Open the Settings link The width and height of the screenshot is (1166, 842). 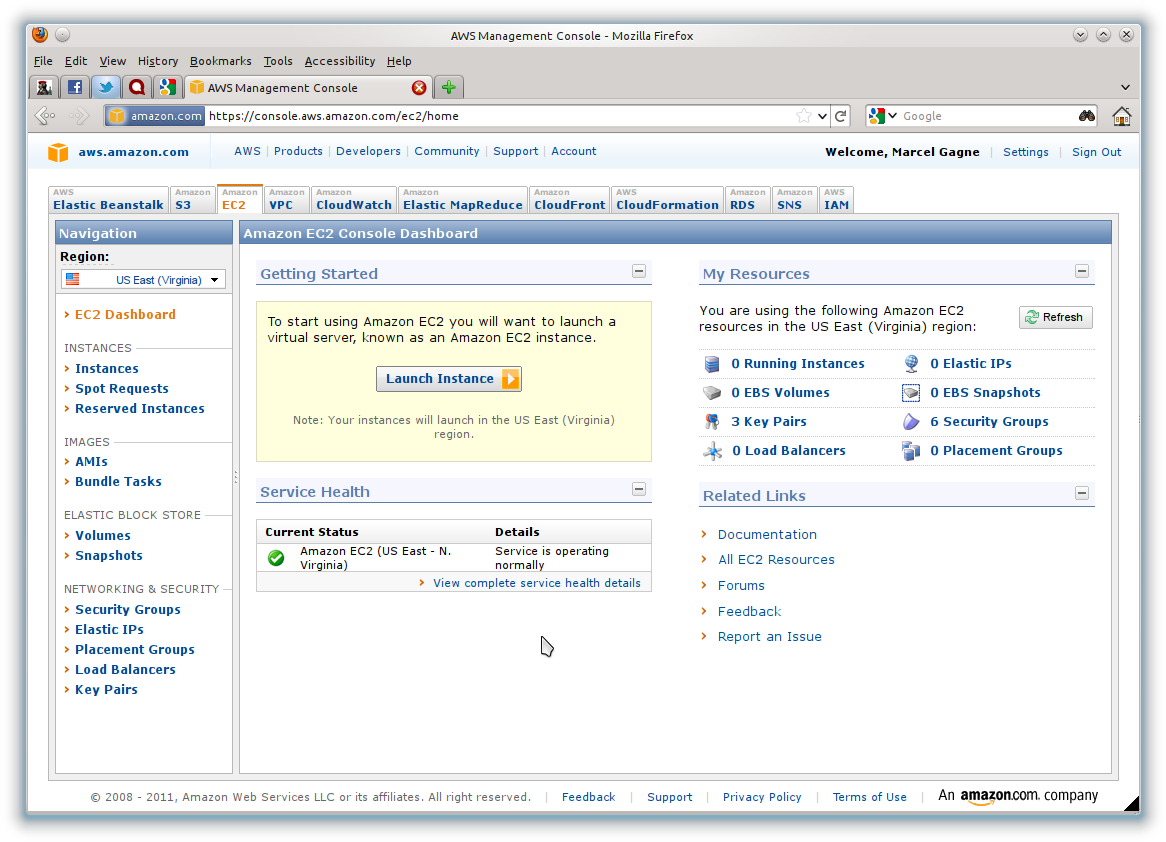point(1025,152)
